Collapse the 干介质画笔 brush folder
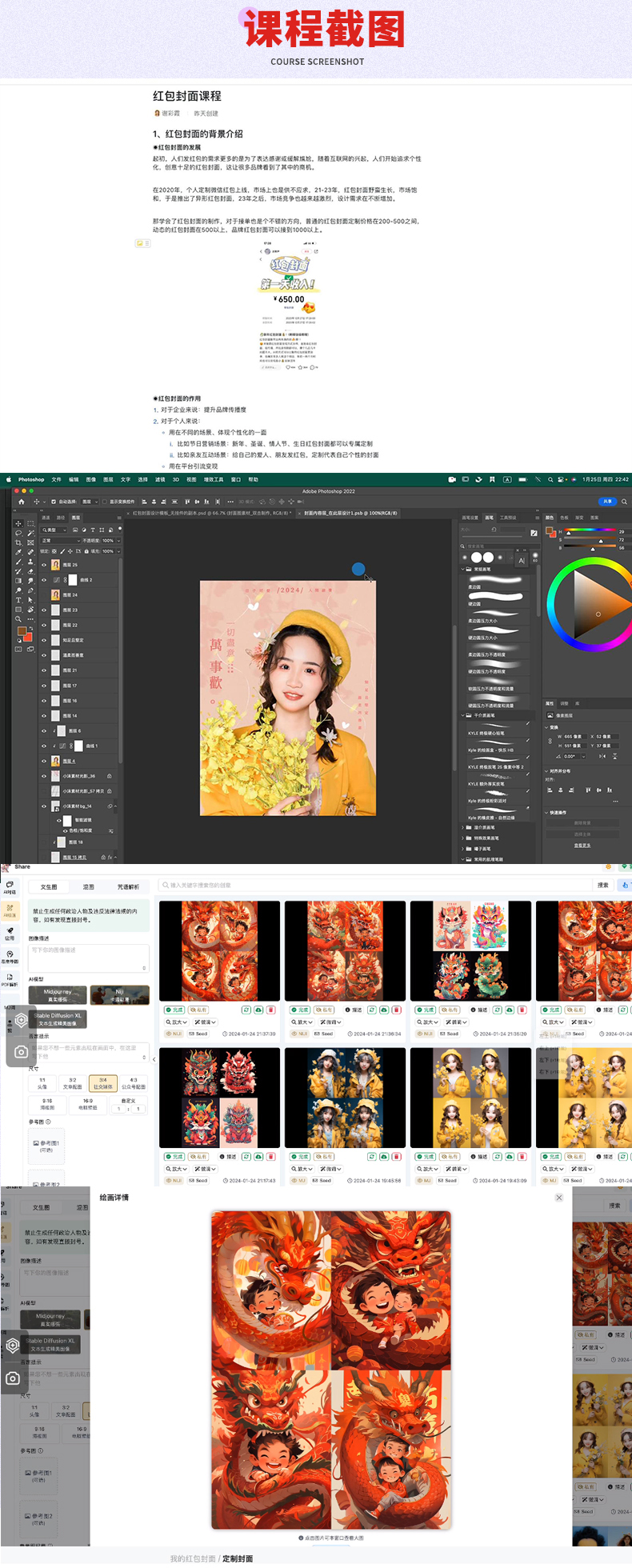The image size is (632, 1568). pyautogui.click(x=462, y=715)
